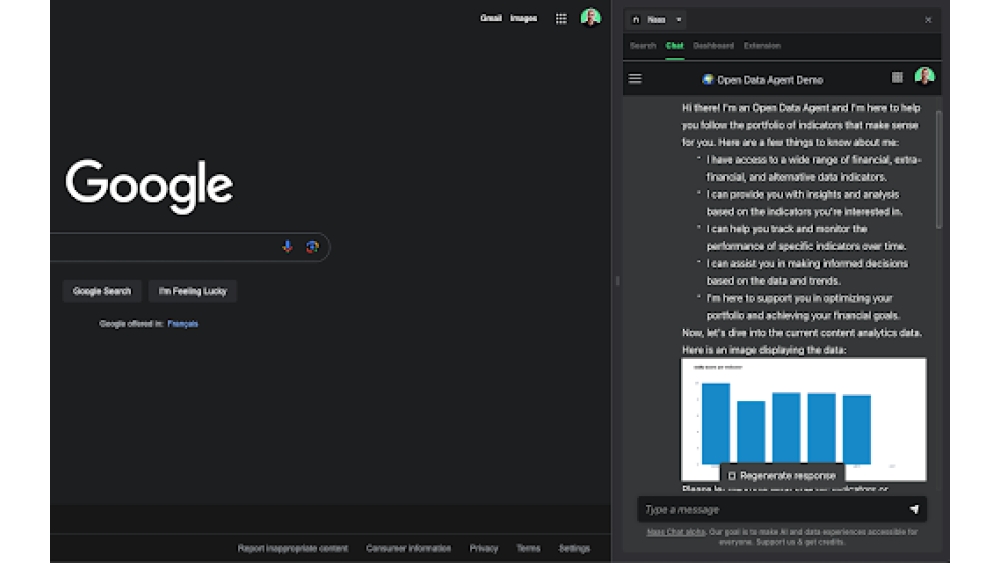1000x563 pixels.
Task: Open the Dashboard tab
Action: click(713, 46)
